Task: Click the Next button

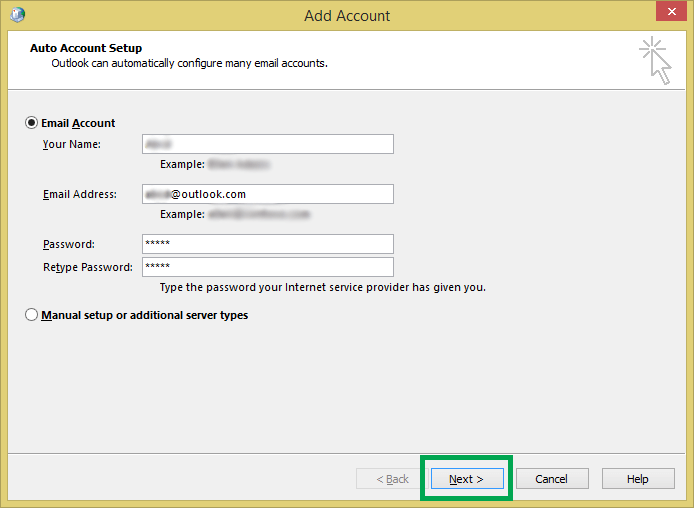Action: (x=467, y=479)
